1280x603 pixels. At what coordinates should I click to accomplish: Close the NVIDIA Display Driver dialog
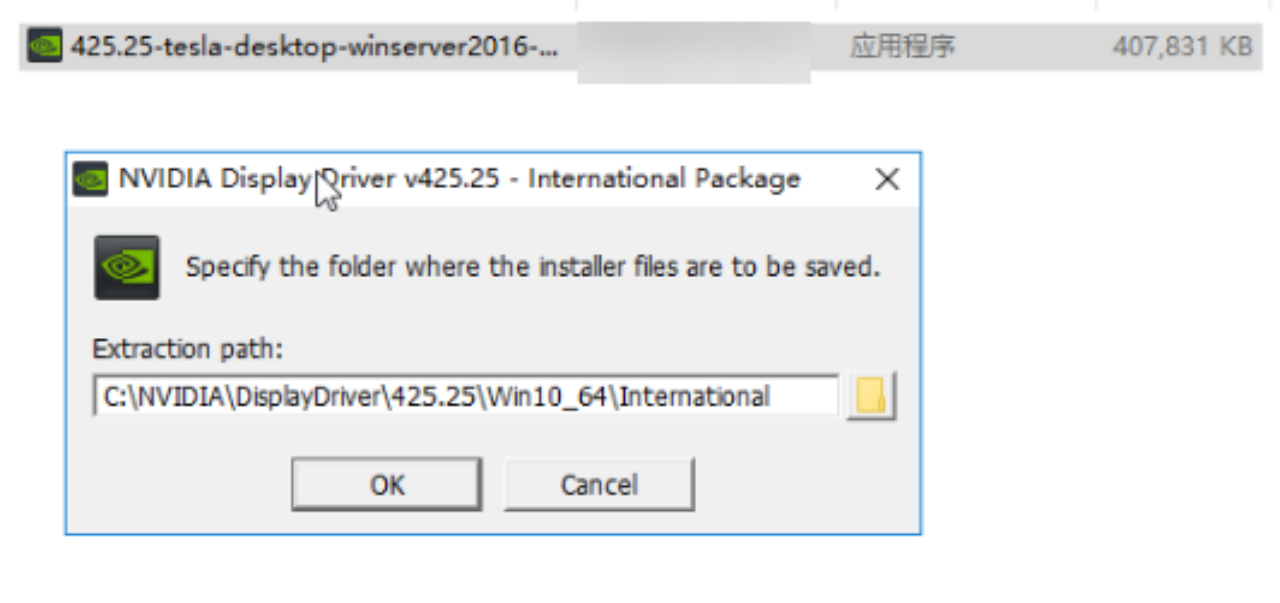[x=887, y=180]
